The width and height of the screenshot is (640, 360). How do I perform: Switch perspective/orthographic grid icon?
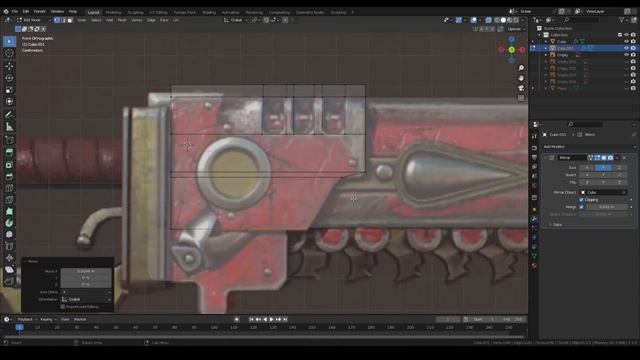[521, 98]
